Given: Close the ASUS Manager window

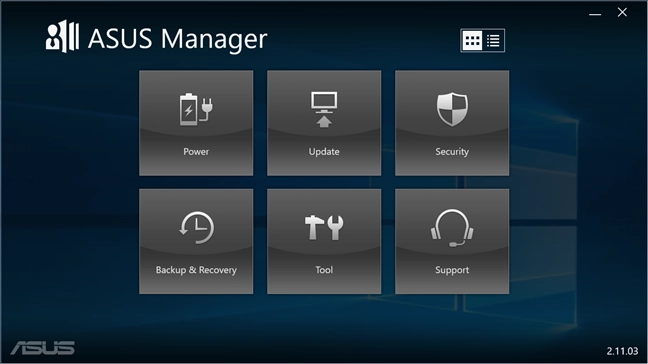Looking at the screenshot, I should click(x=622, y=13).
